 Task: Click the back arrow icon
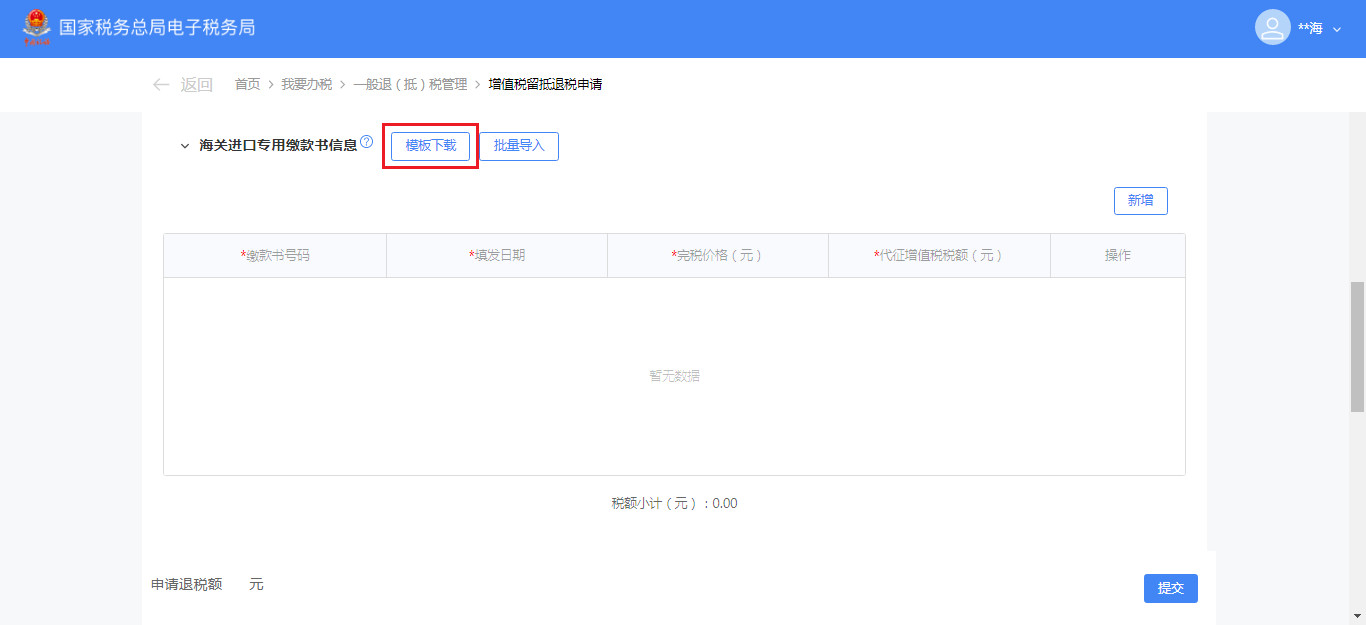click(x=160, y=85)
